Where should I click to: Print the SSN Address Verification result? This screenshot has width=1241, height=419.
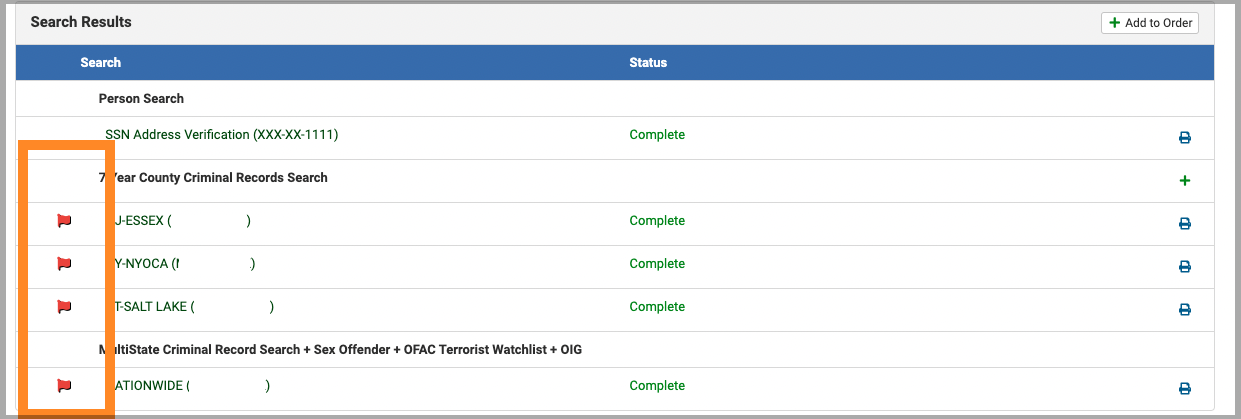click(x=1185, y=138)
